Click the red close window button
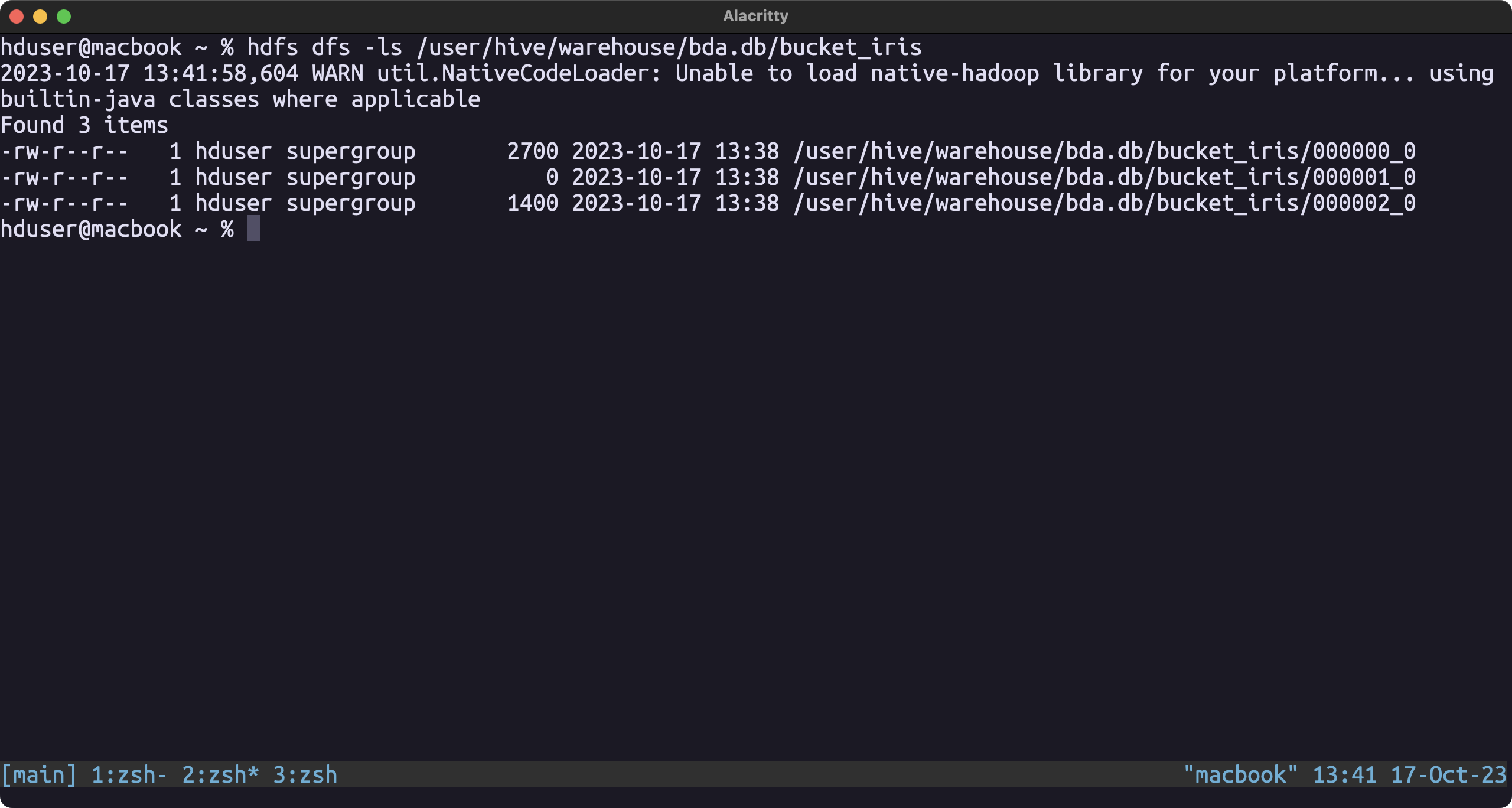Image resolution: width=1512 pixels, height=808 pixels. tap(17, 17)
